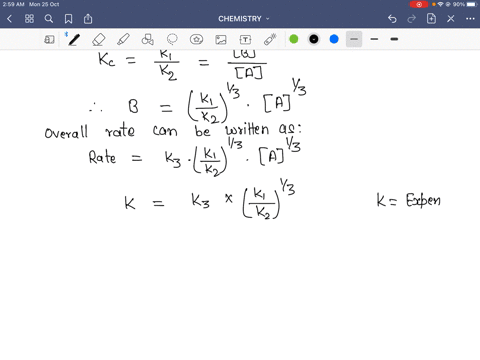The height and width of the screenshot is (360, 480).
Task: Choose the green pen color
Action: (x=294, y=39)
